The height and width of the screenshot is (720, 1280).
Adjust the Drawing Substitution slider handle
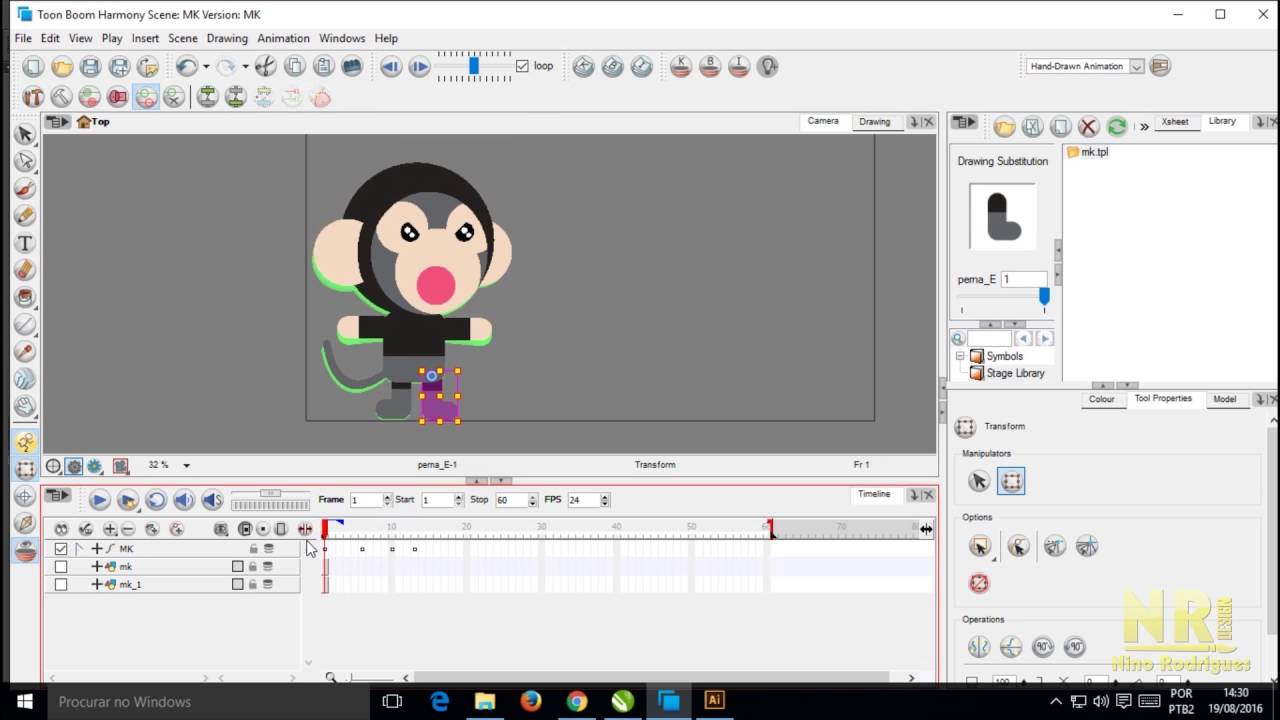(x=1044, y=297)
